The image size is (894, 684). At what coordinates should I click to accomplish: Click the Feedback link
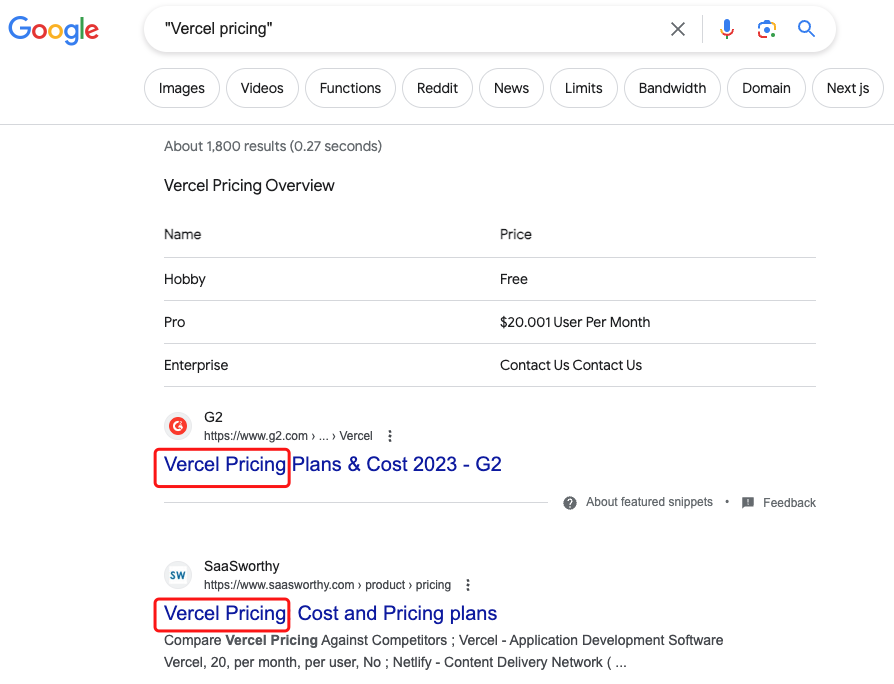pos(789,503)
